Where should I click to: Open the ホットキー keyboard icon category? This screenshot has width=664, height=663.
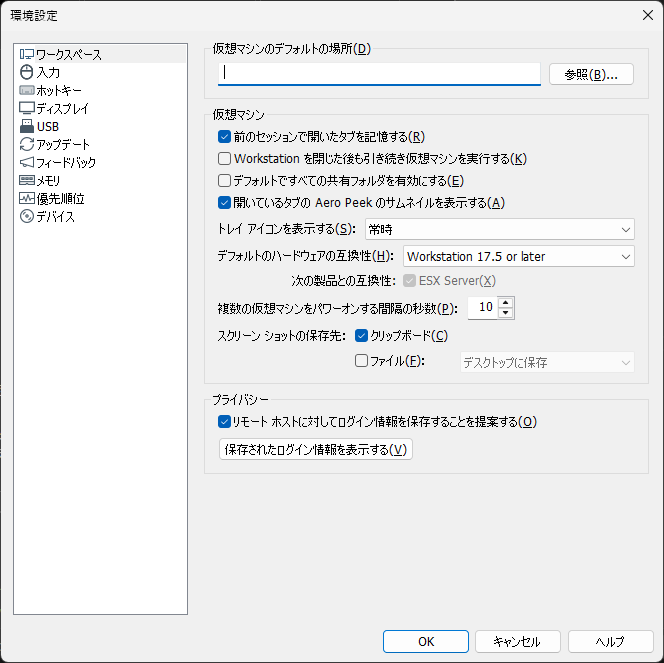pyautogui.click(x=27, y=90)
